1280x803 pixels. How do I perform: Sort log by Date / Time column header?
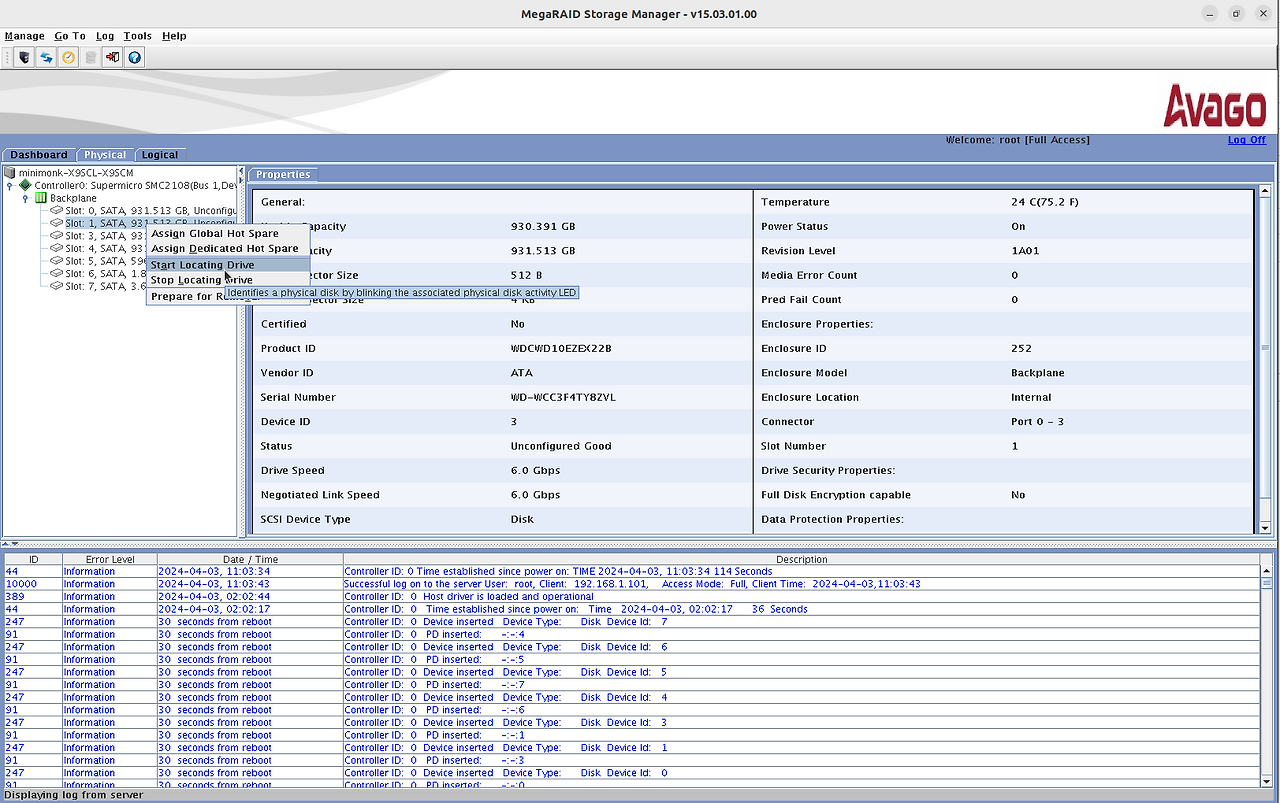(x=250, y=559)
